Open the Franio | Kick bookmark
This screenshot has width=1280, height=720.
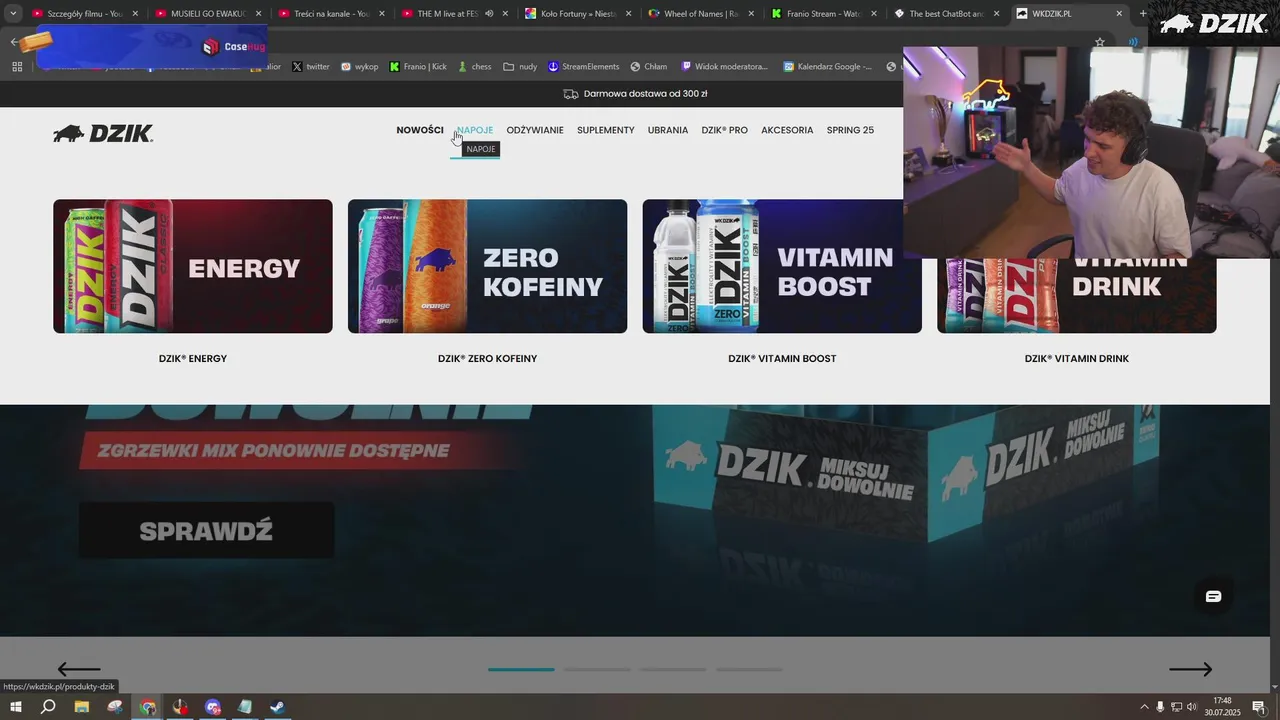coord(418,66)
